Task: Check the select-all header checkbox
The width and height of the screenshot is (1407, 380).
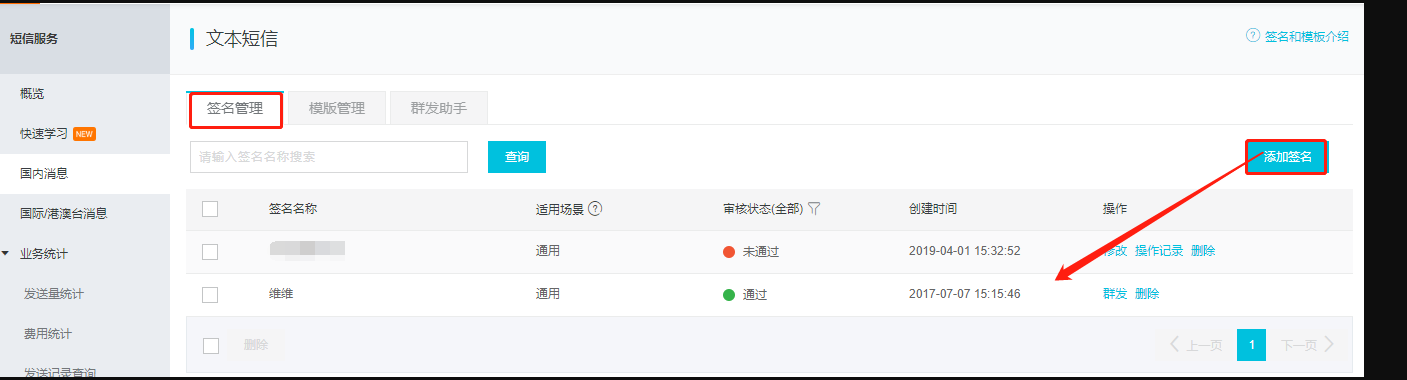Action: pyautogui.click(x=210, y=209)
